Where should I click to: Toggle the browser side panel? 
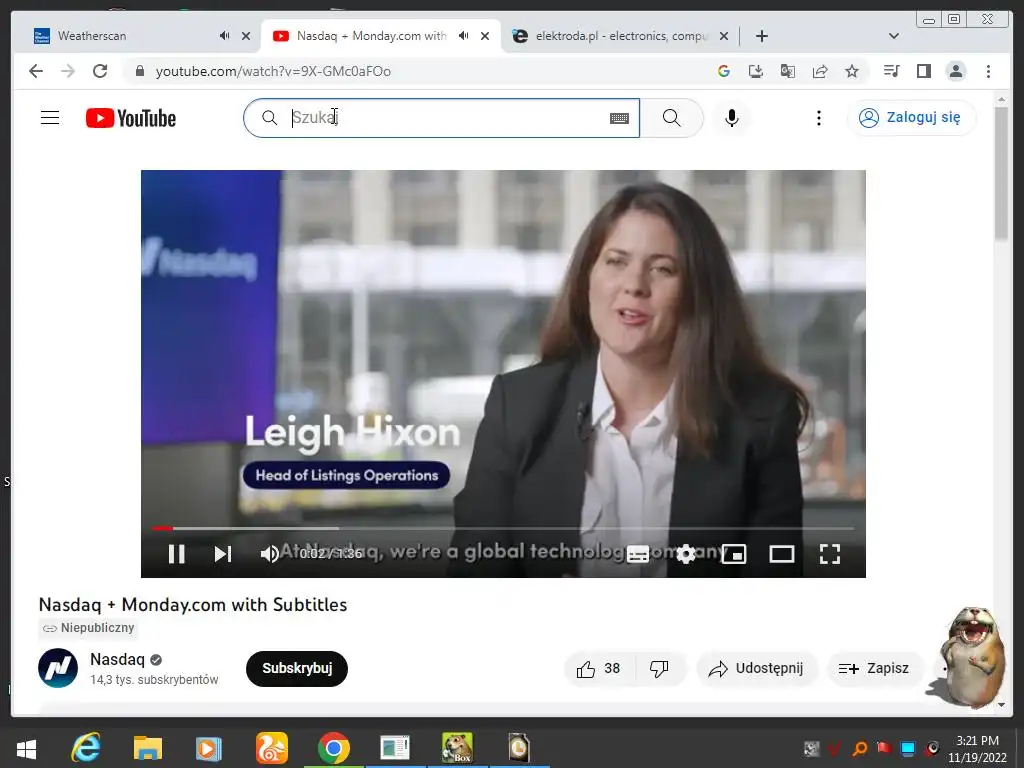pyautogui.click(x=923, y=71)
